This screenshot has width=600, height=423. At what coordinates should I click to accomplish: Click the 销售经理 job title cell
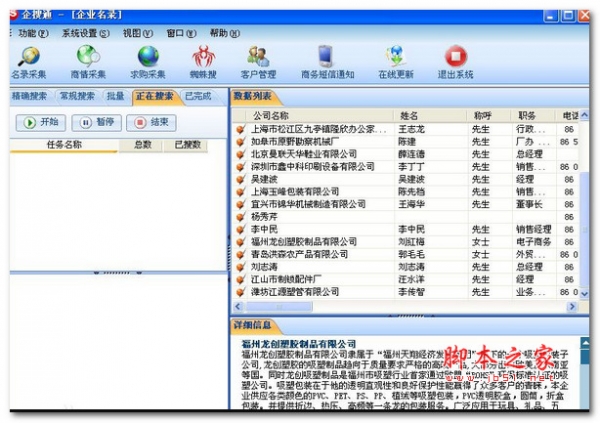pyautogui.click(x=533, y=230)
